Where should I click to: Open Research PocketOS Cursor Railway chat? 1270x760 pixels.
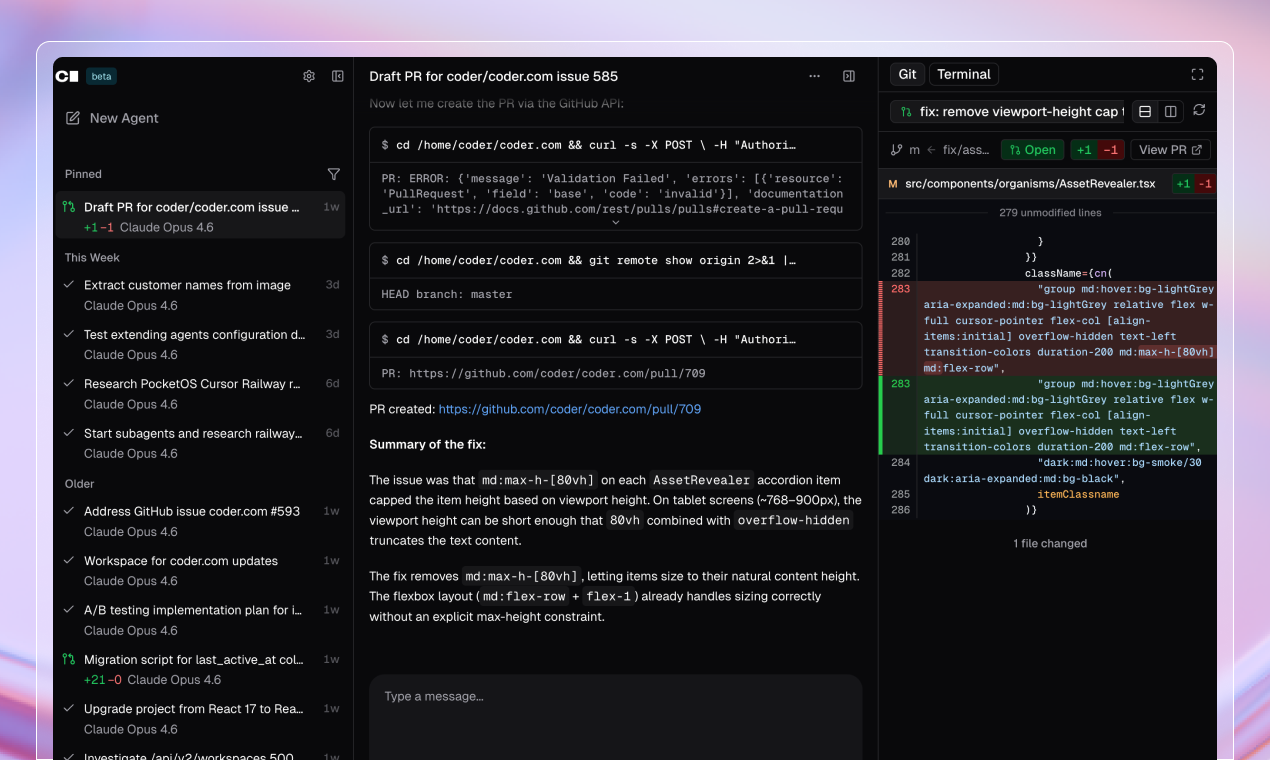tap(200, 393)
